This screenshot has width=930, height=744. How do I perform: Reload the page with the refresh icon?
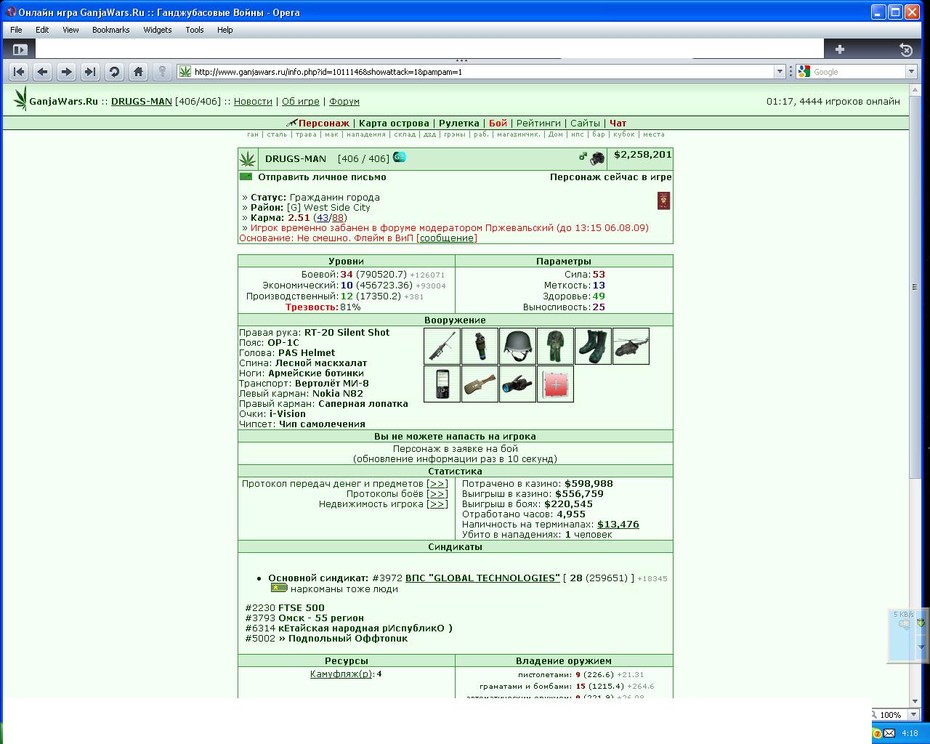(x=114, y=72)
